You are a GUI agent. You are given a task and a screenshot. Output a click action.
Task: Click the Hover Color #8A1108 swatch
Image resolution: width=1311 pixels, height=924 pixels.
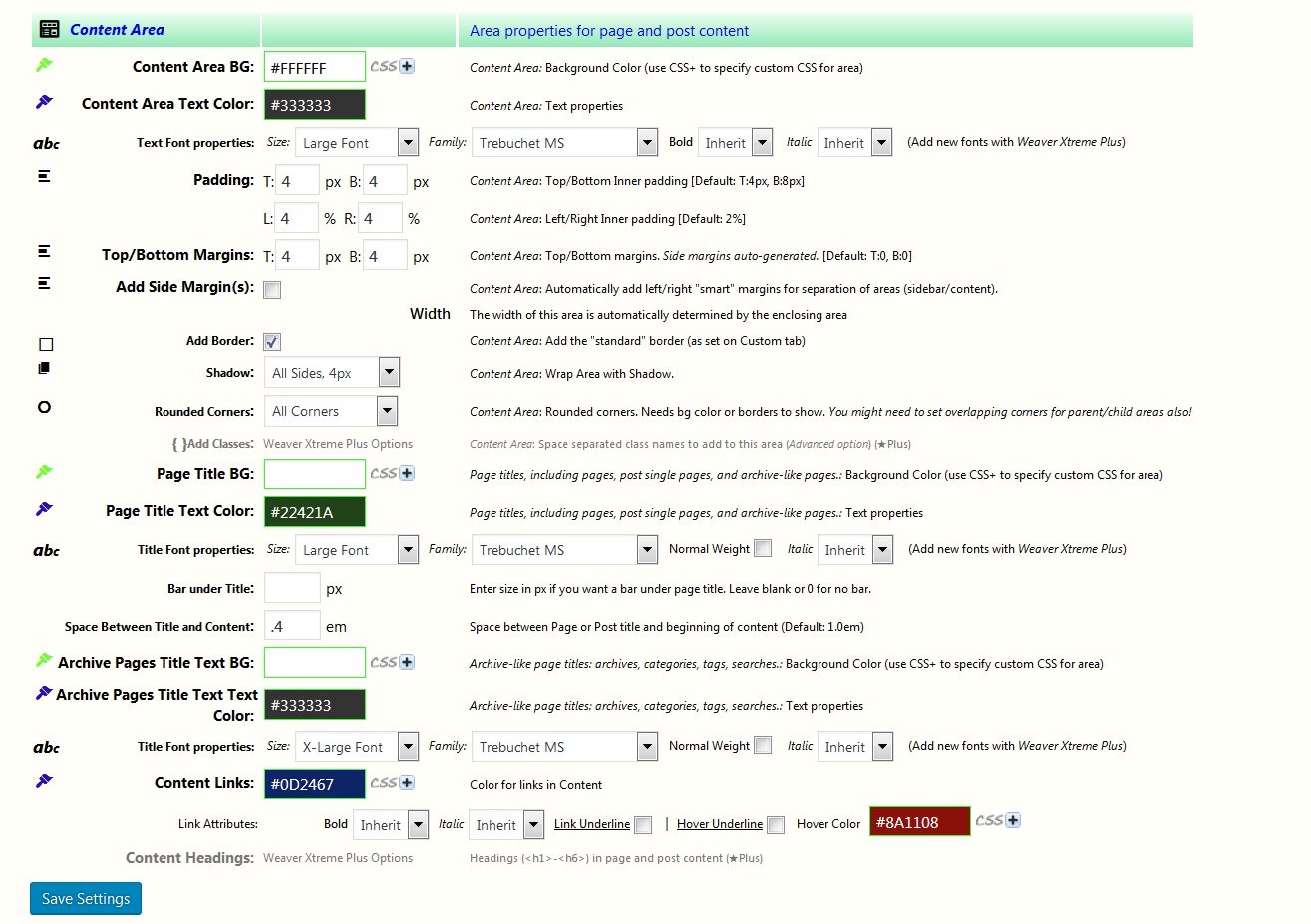point(920,822)
